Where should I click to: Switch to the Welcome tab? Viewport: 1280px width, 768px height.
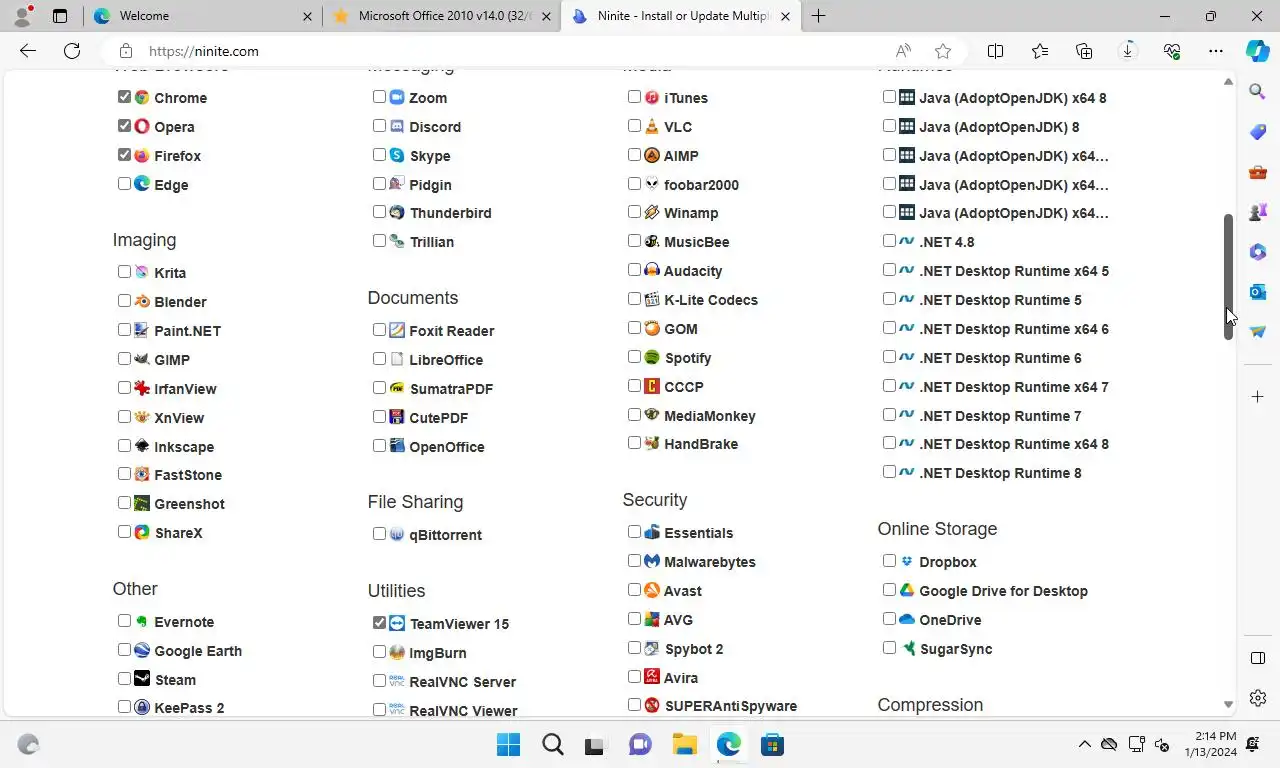click(x=203, y=16)
